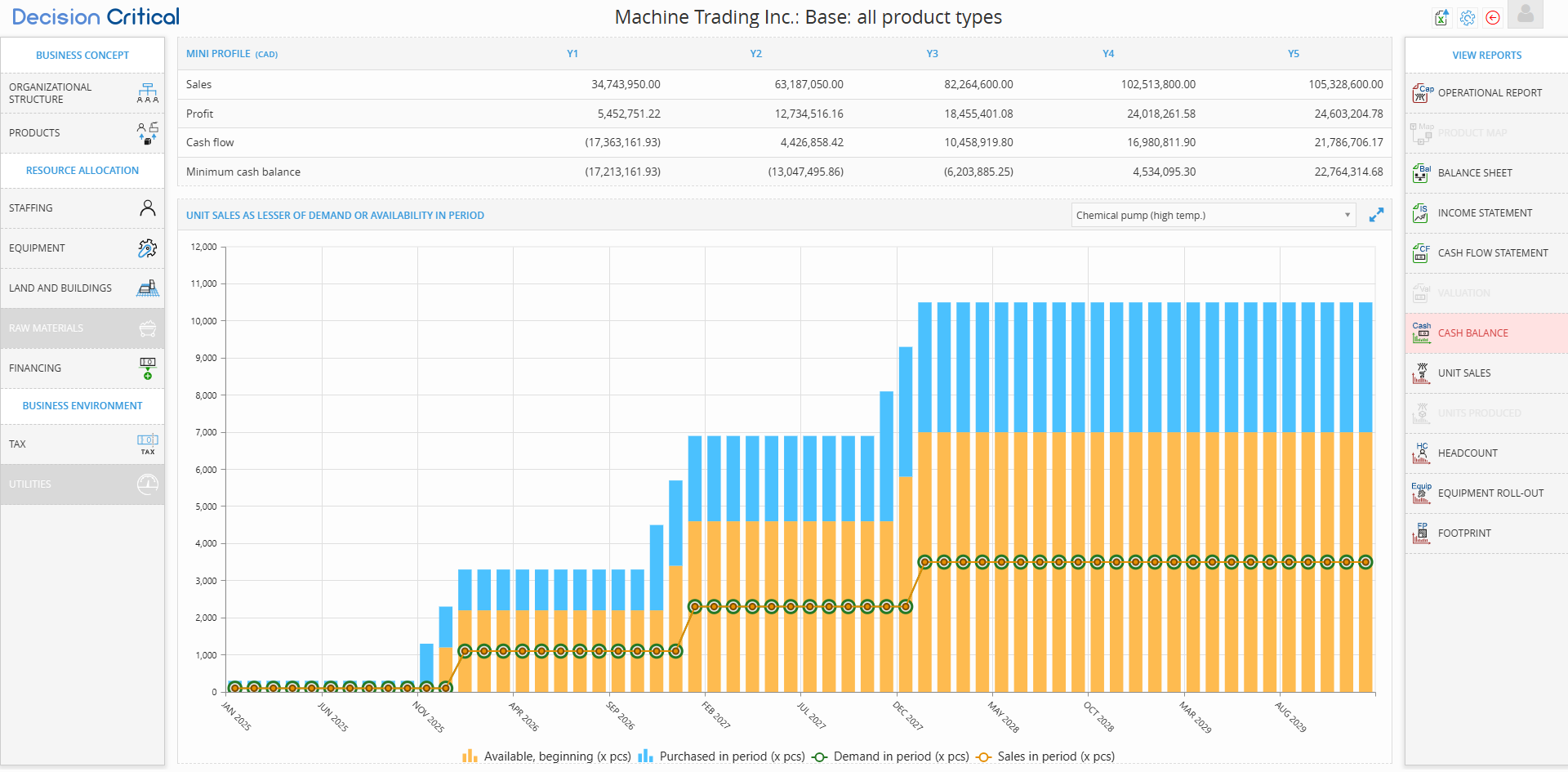The image size is (1568, 772).
Task: Click the Organizational Structure icon
Action: click(148, 93)
